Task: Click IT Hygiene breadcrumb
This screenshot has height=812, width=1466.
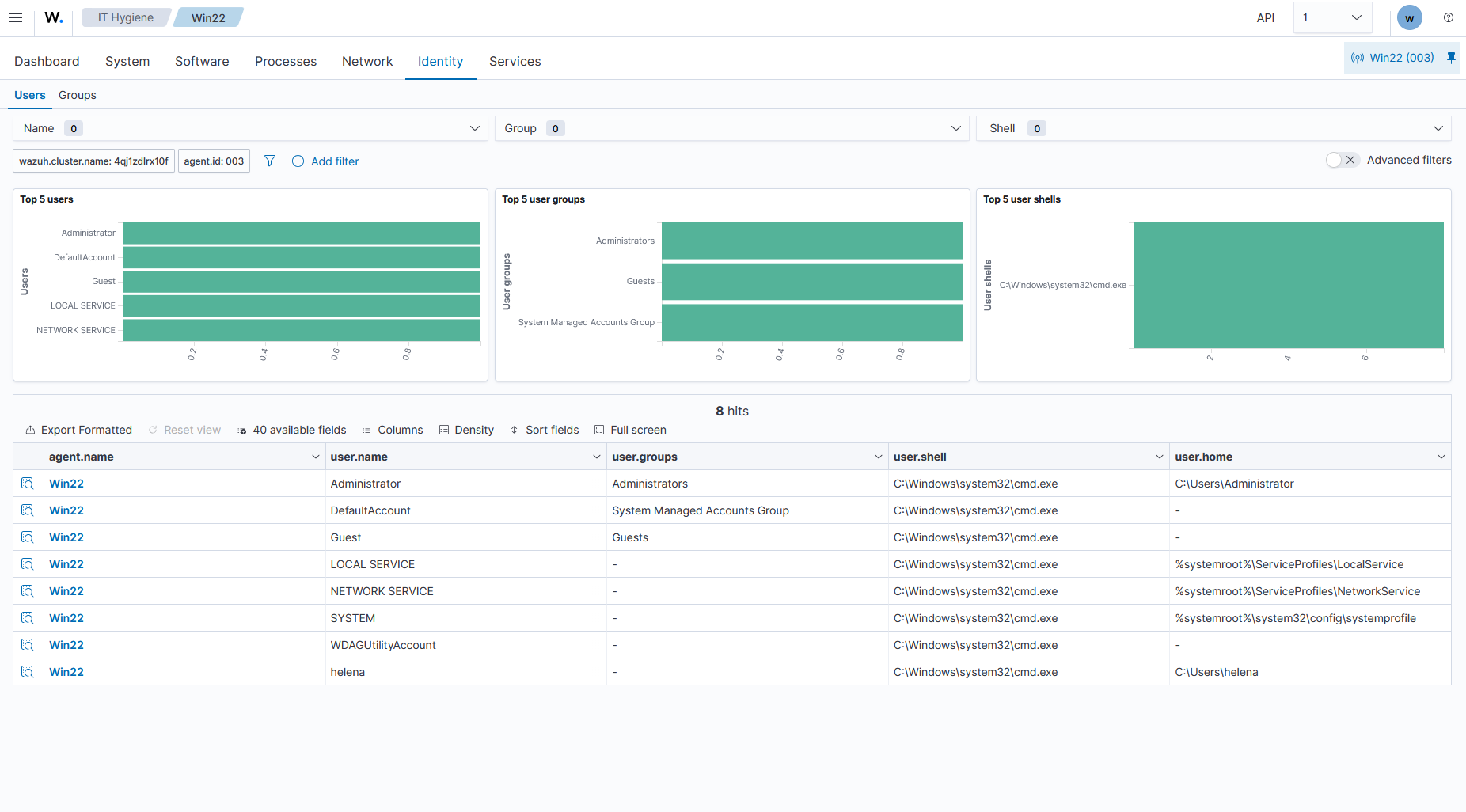Action: point(126,17)
